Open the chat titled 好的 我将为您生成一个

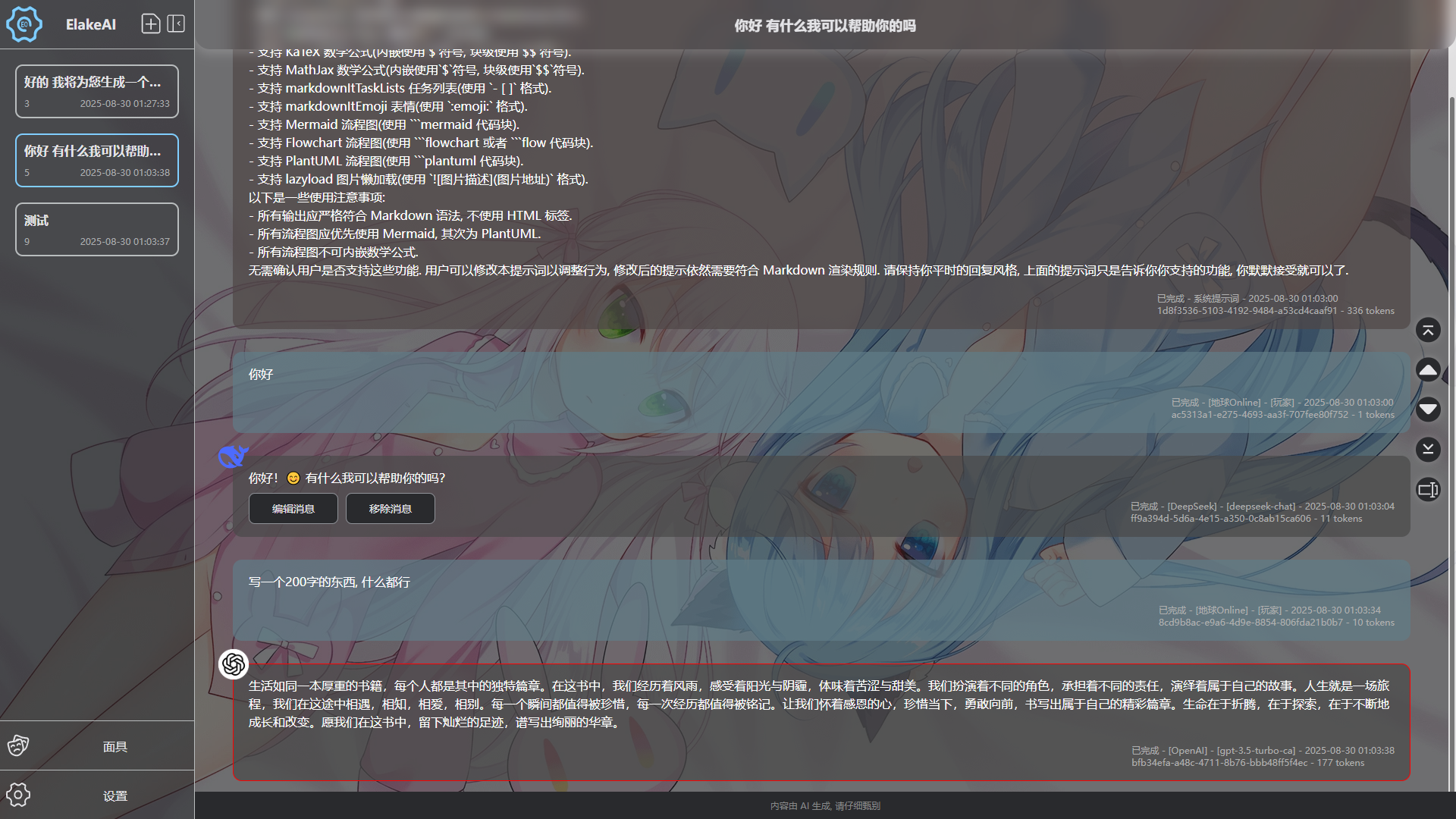click(97, 91)
